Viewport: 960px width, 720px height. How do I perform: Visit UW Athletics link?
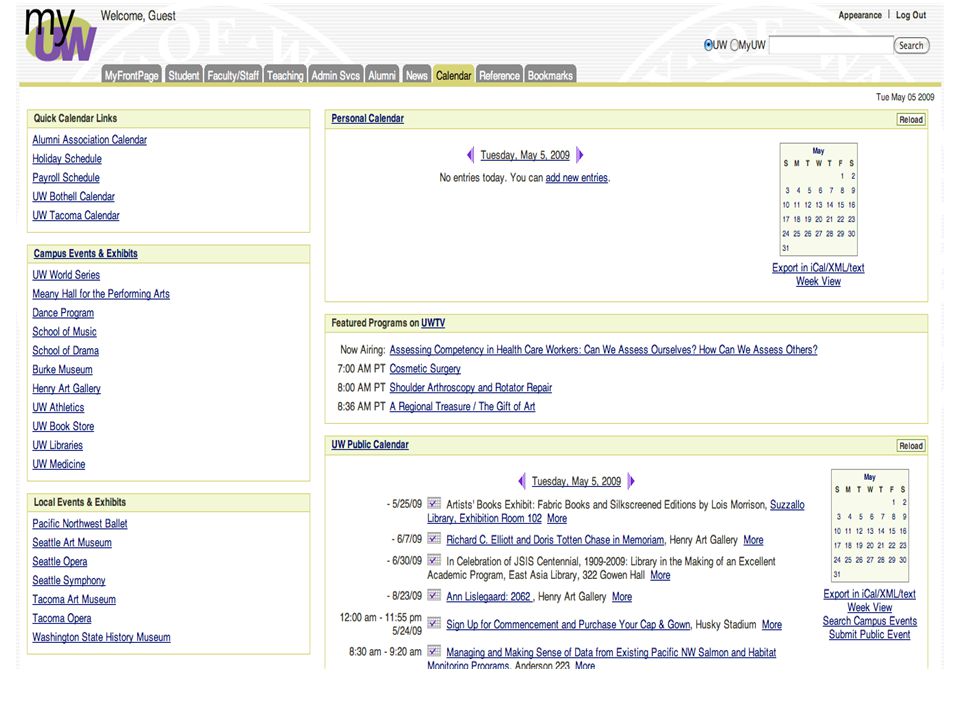click(x=58, y=408)
